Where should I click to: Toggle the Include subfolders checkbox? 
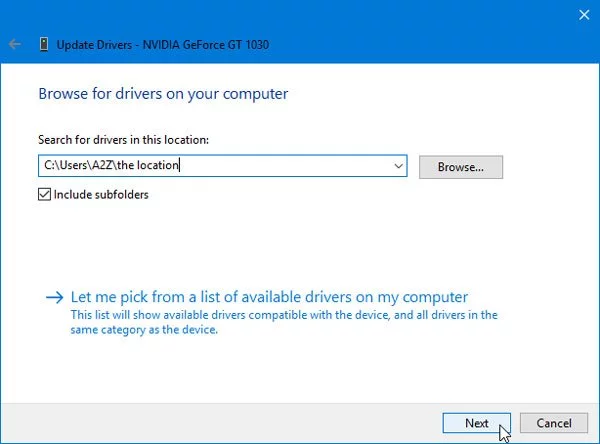coord(44,195)
